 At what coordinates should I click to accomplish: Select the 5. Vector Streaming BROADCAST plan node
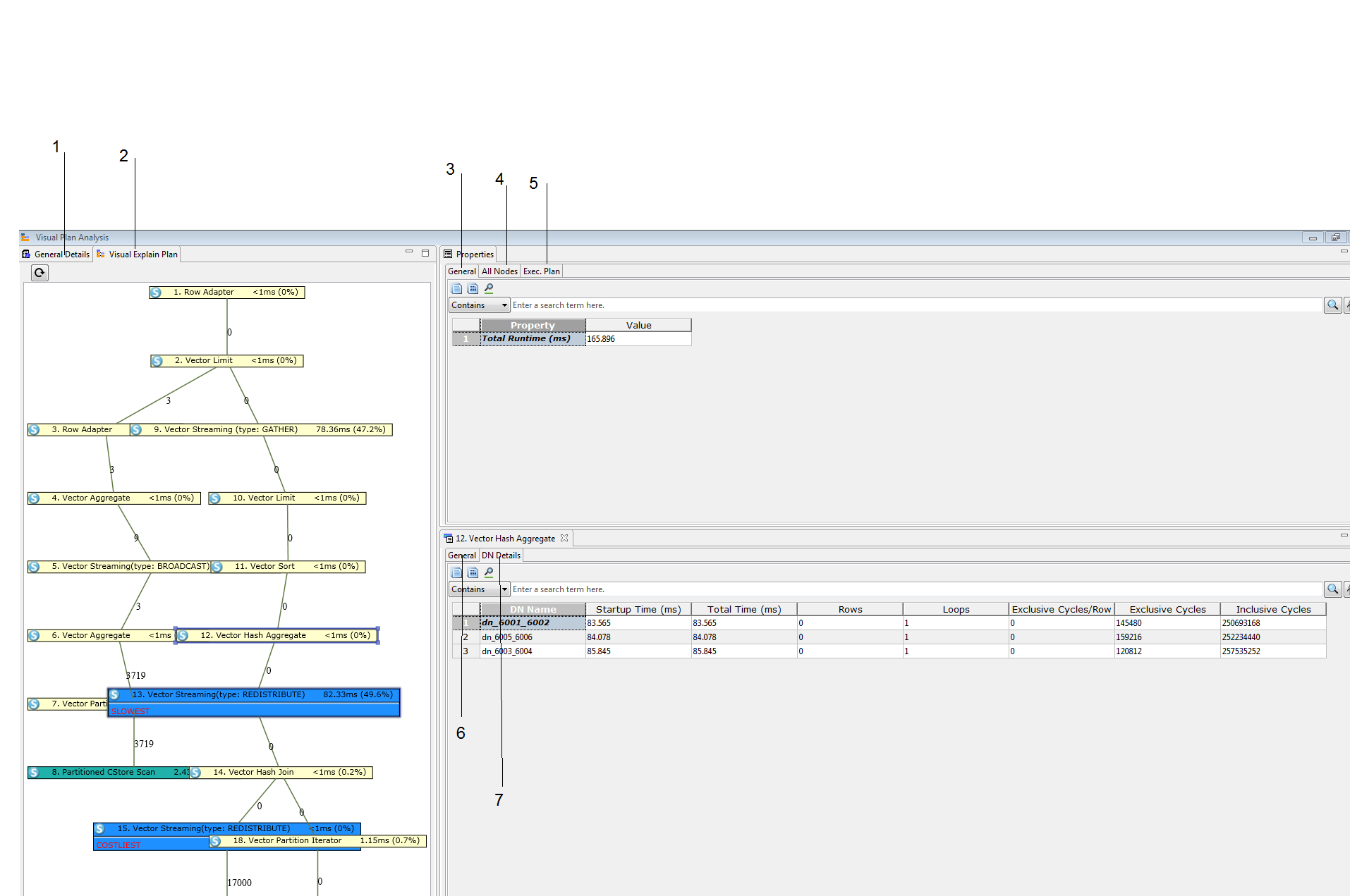[x=119, y=567]
